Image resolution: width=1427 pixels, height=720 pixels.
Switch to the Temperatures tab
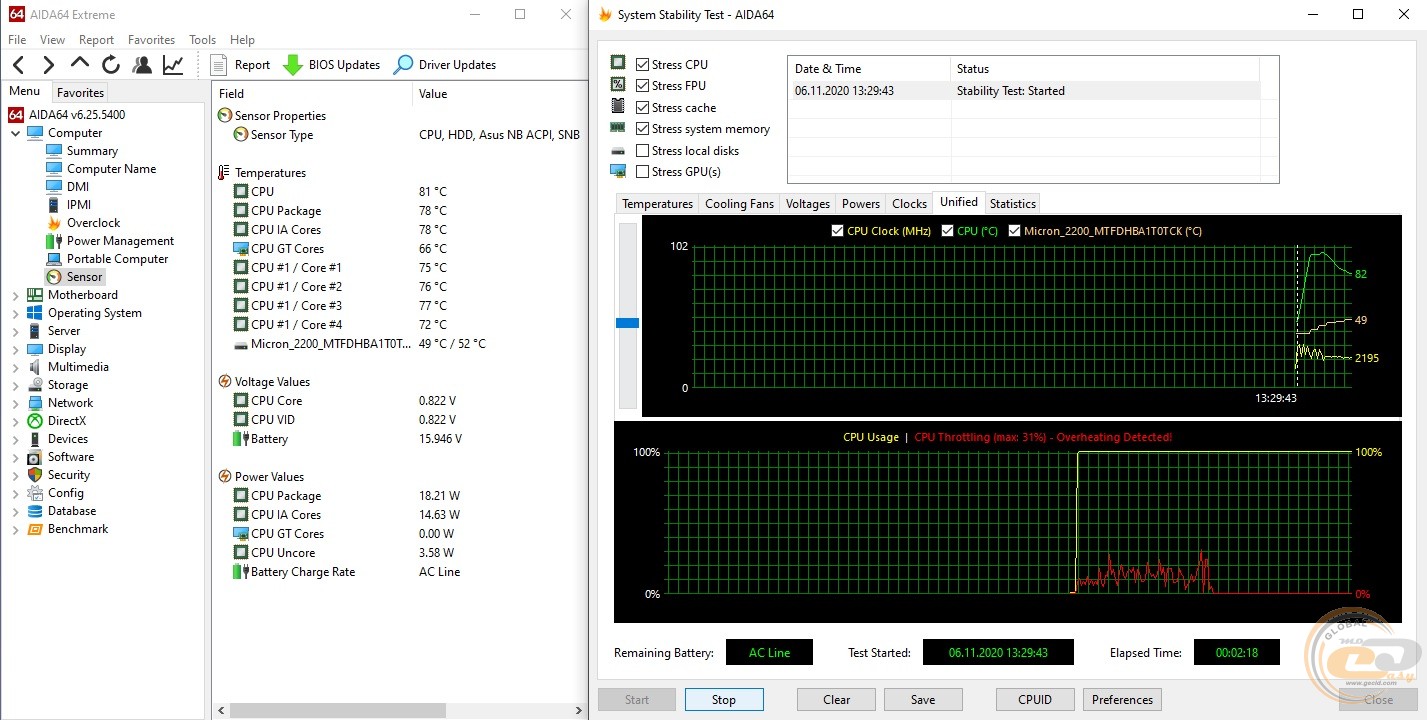tap(657, 204)
